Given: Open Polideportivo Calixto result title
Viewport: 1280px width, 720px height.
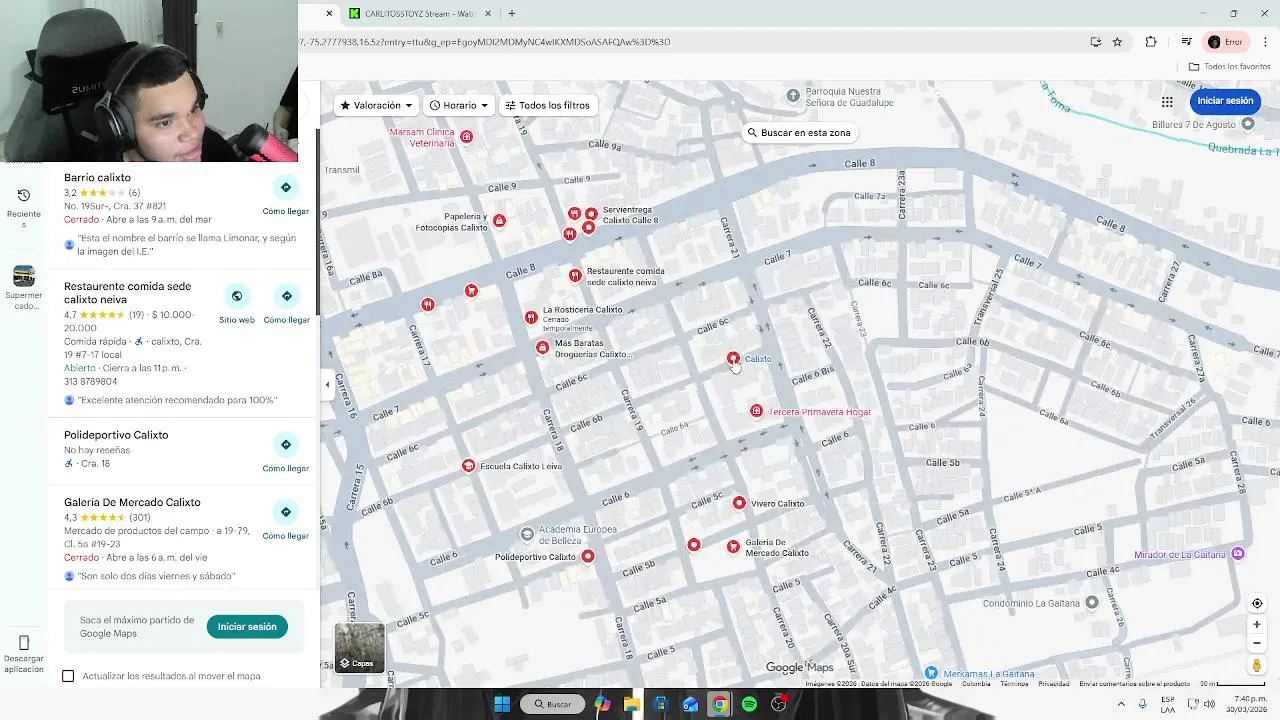Looking at the screenshot, I should point(116,435).
